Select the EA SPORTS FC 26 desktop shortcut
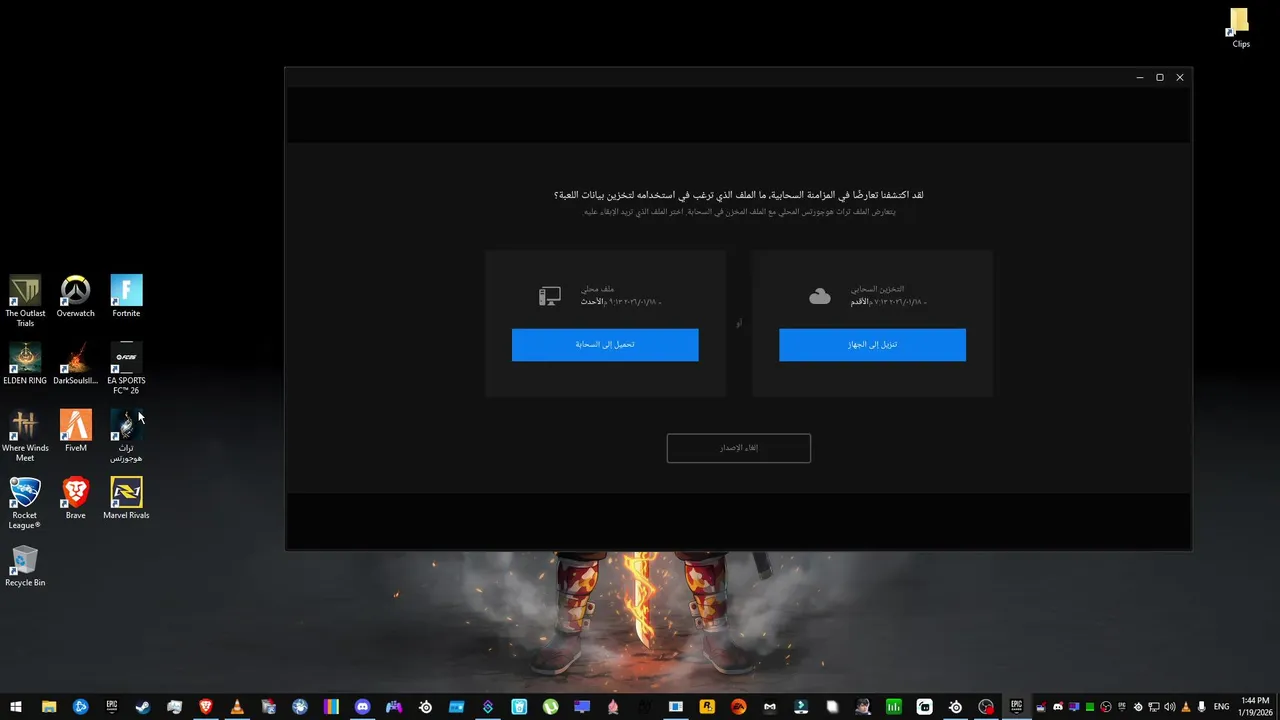 (x=126, y=368)
